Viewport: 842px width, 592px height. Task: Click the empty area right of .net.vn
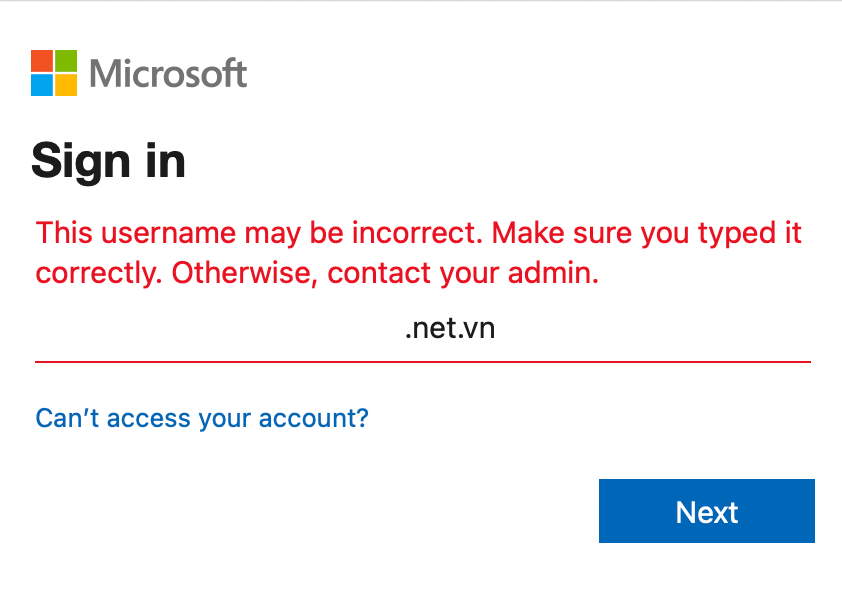(x=652, y=329)
